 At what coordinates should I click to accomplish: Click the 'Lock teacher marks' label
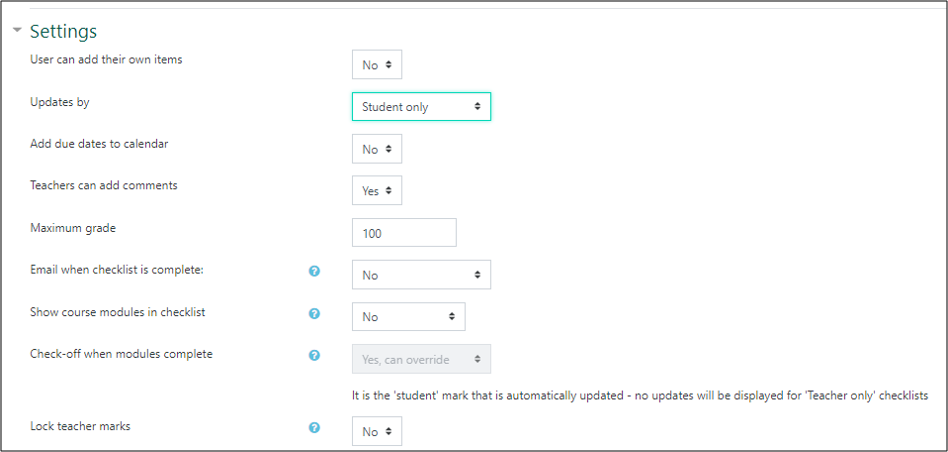[80, 426]
